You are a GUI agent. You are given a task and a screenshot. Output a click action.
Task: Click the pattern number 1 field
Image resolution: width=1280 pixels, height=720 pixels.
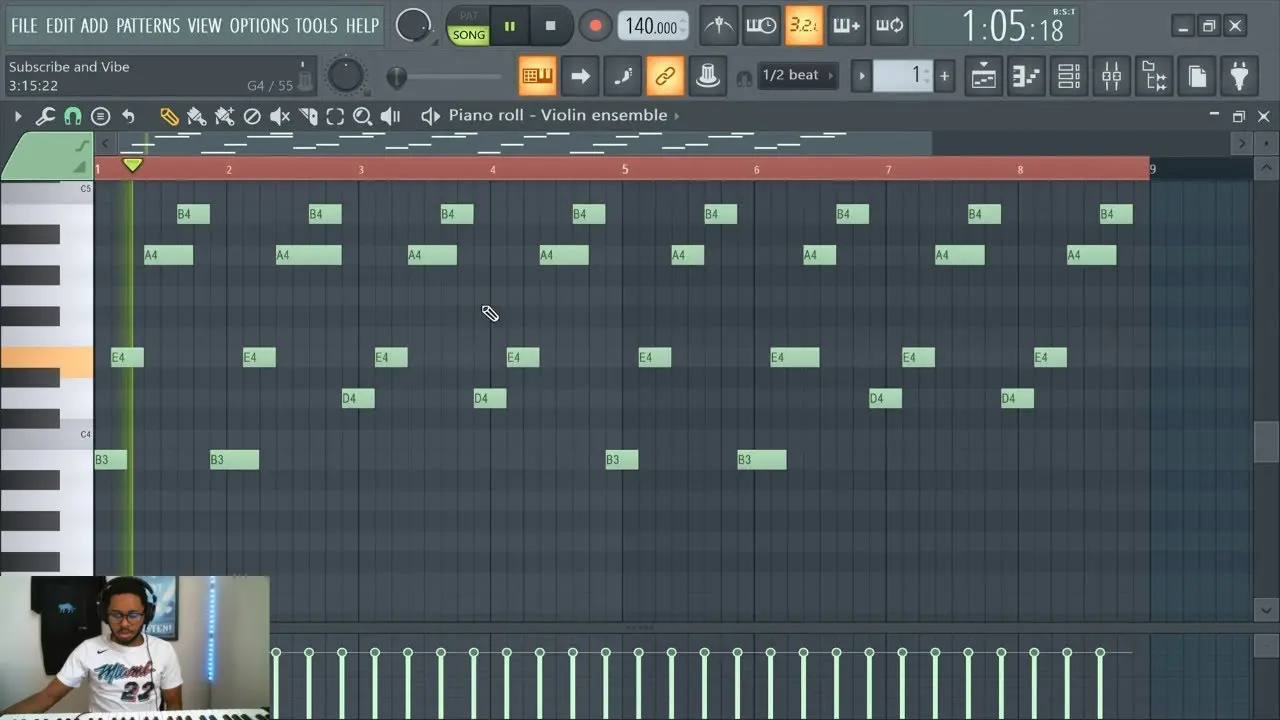[x=903, y=76]
